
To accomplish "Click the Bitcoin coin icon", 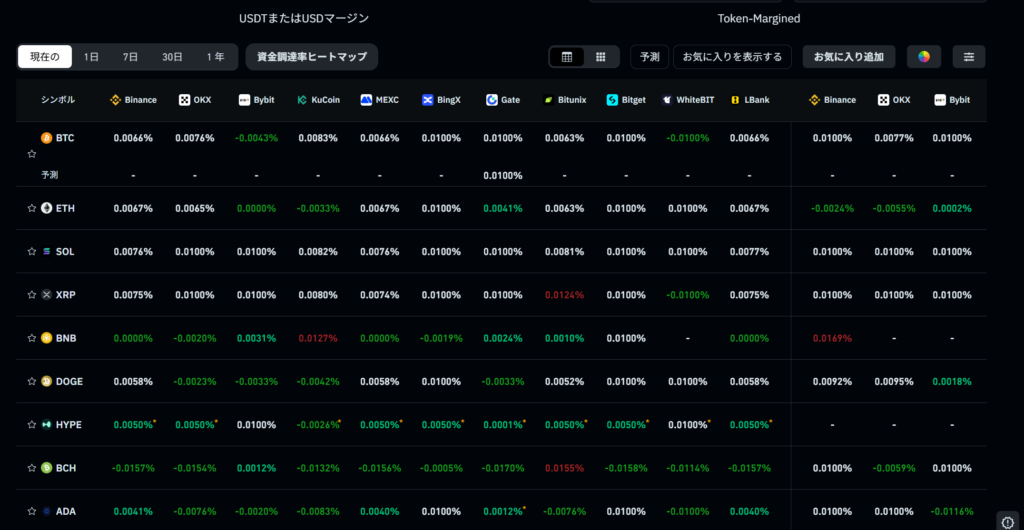I will tap(46, 138).
